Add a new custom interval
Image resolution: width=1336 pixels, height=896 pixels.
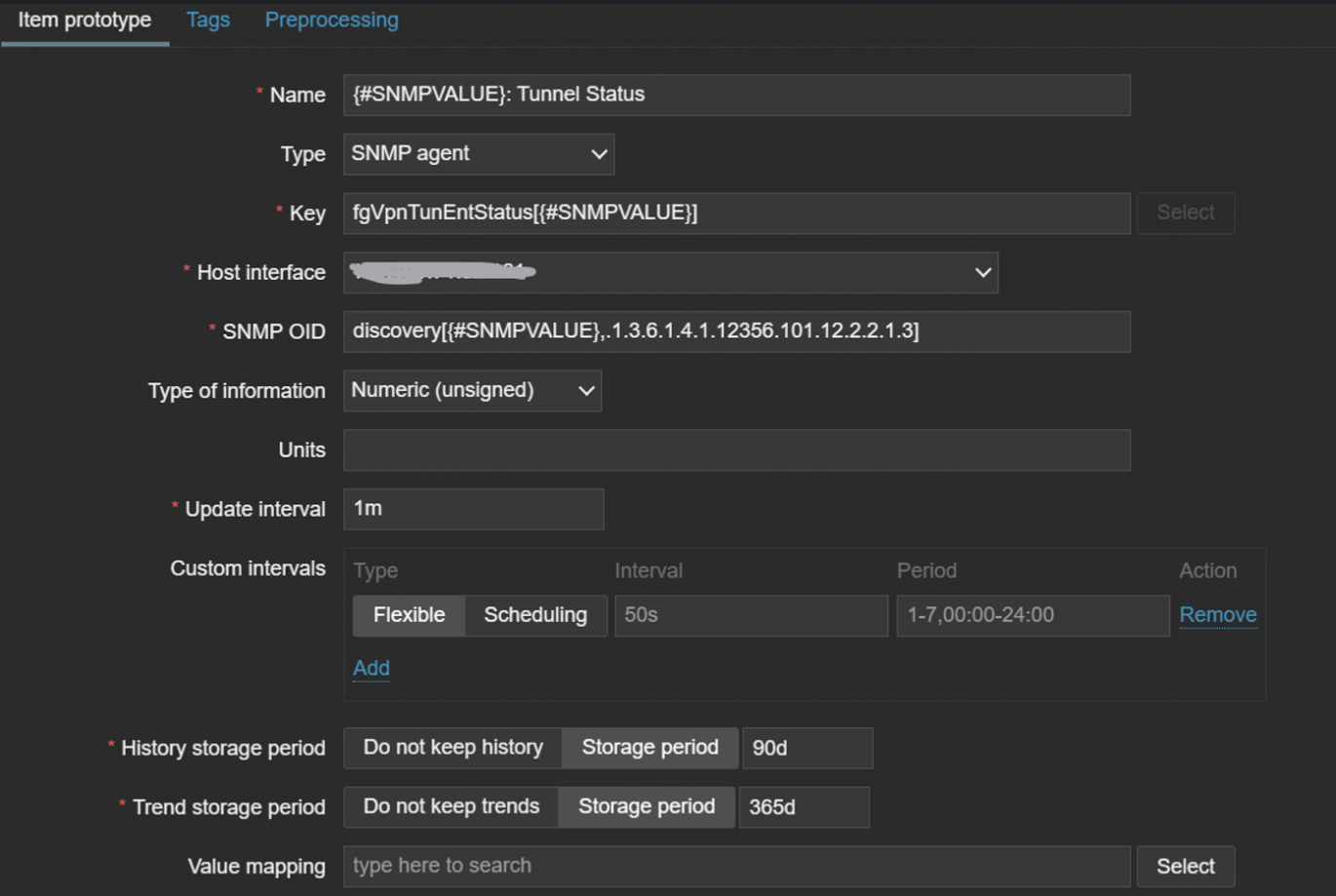tap(371, 668)
